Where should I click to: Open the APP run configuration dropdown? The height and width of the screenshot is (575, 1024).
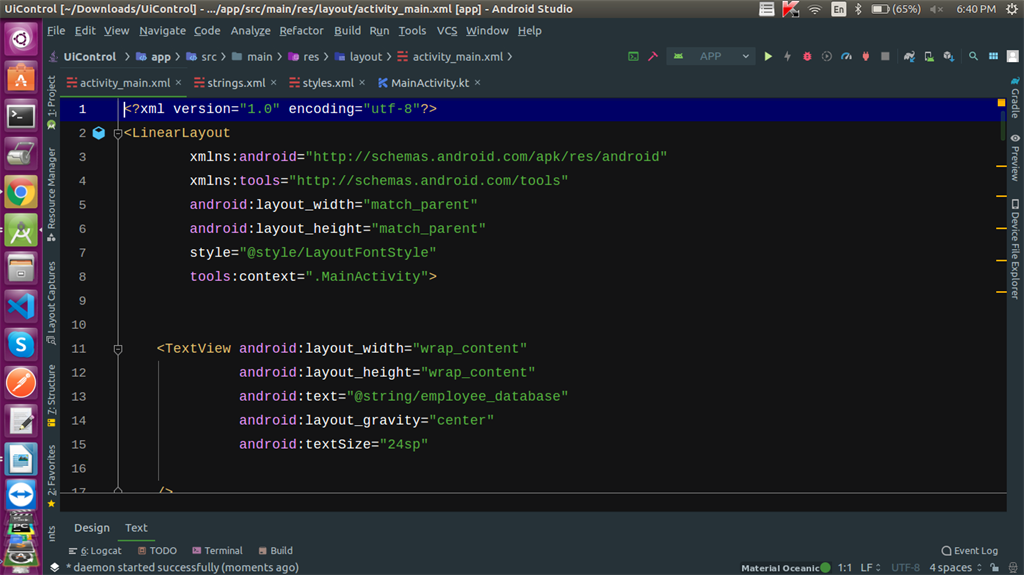(711, 57)
